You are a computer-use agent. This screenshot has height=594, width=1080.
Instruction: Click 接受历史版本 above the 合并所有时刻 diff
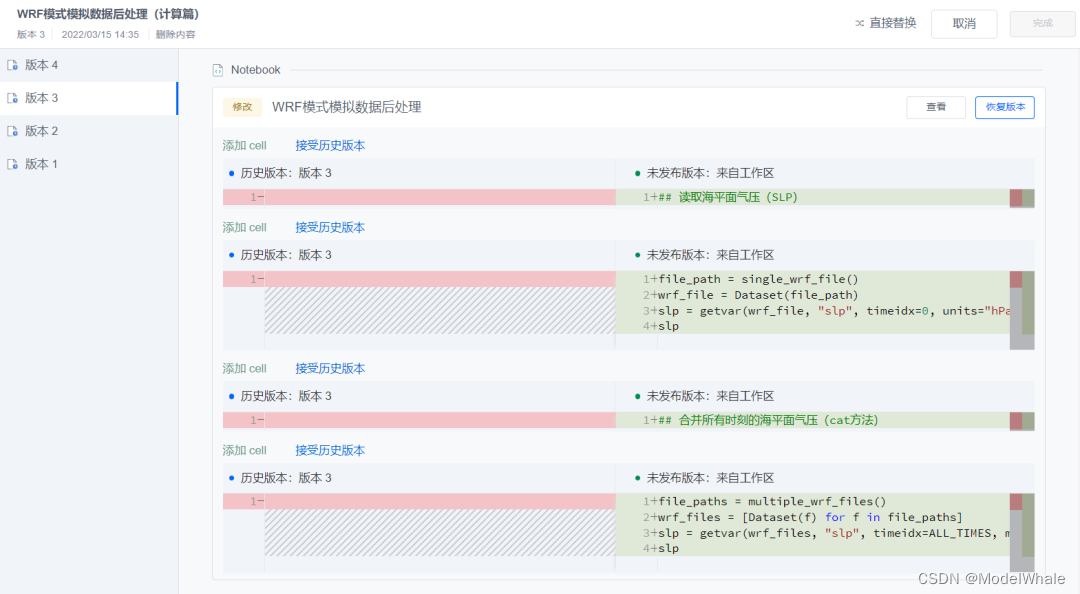tap(330, 369)
